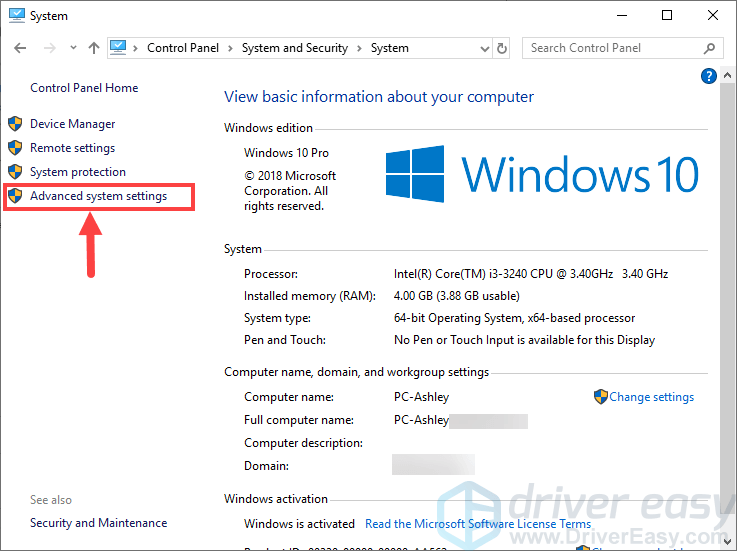
Task: Open Advanced system settings
Action: click(x=98, y=196)
